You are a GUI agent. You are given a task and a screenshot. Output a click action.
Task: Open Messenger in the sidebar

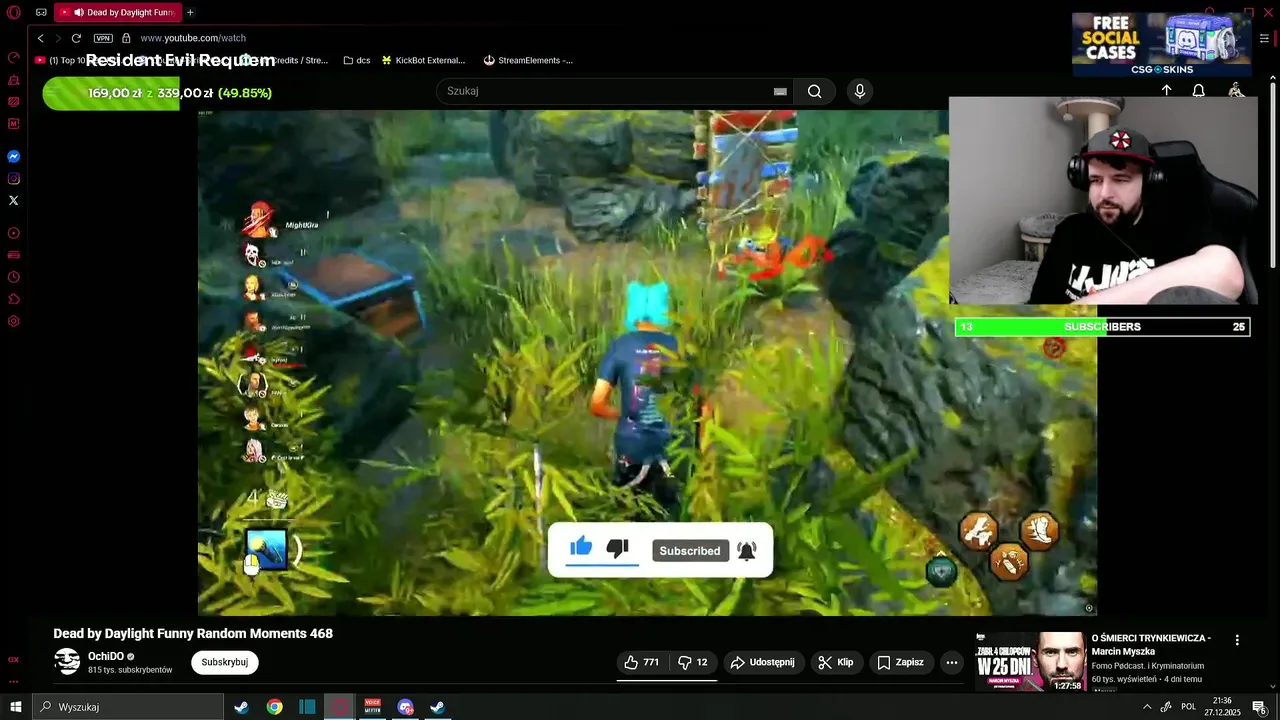(13, 157)
